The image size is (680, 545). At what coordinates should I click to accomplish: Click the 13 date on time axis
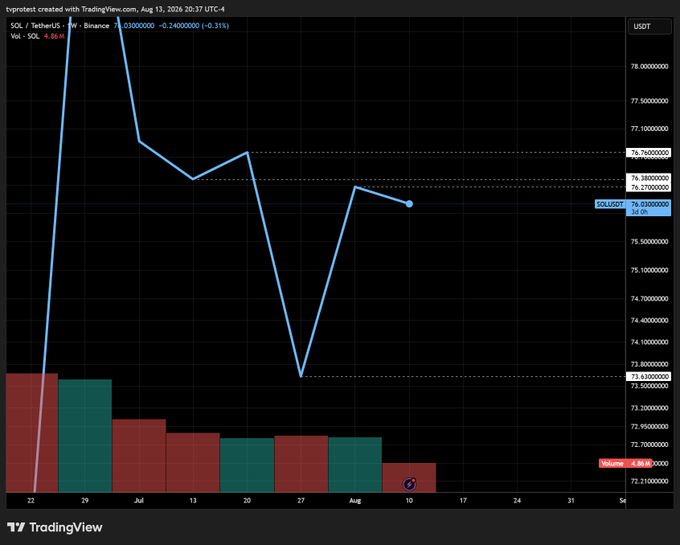click(x=193, y=500)
